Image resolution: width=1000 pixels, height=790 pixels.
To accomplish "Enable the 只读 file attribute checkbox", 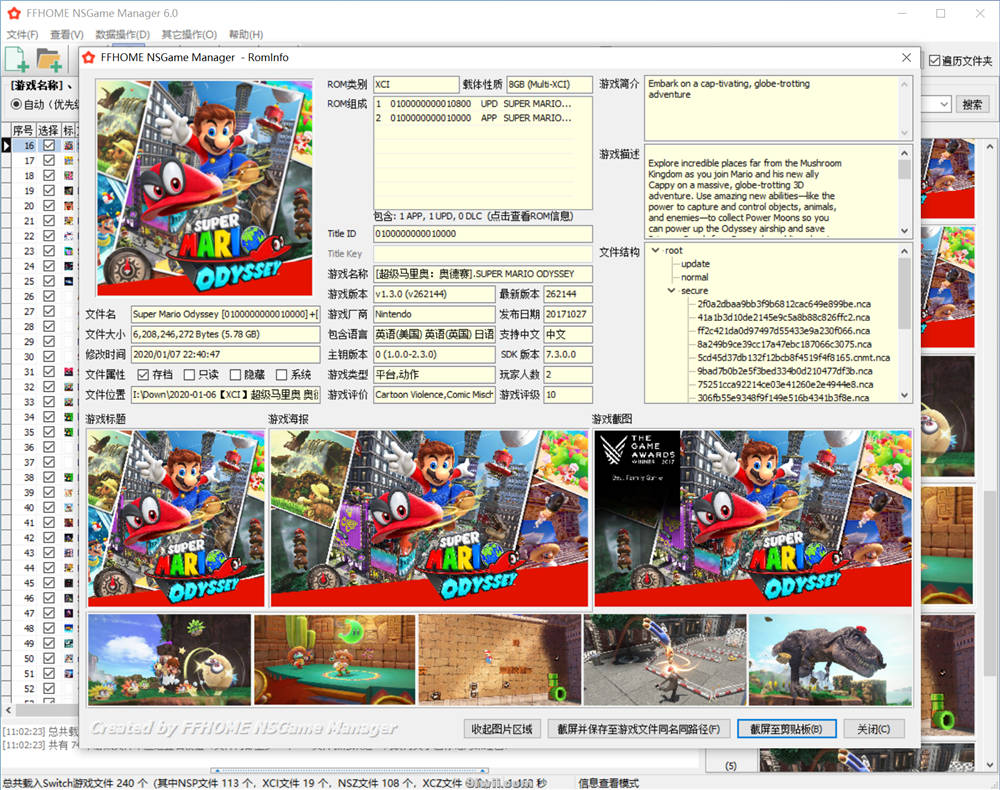I will pos(189,375).
